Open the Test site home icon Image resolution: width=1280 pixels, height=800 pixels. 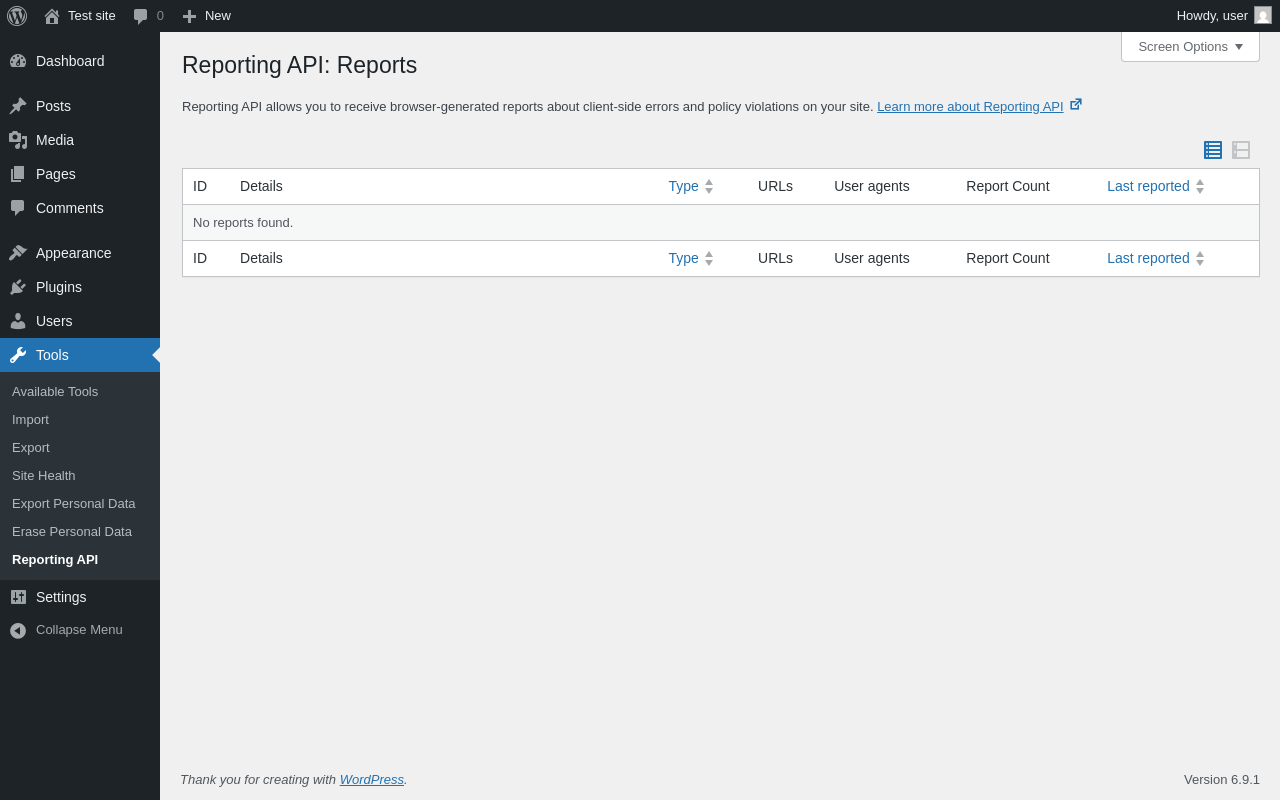(52, 16)
